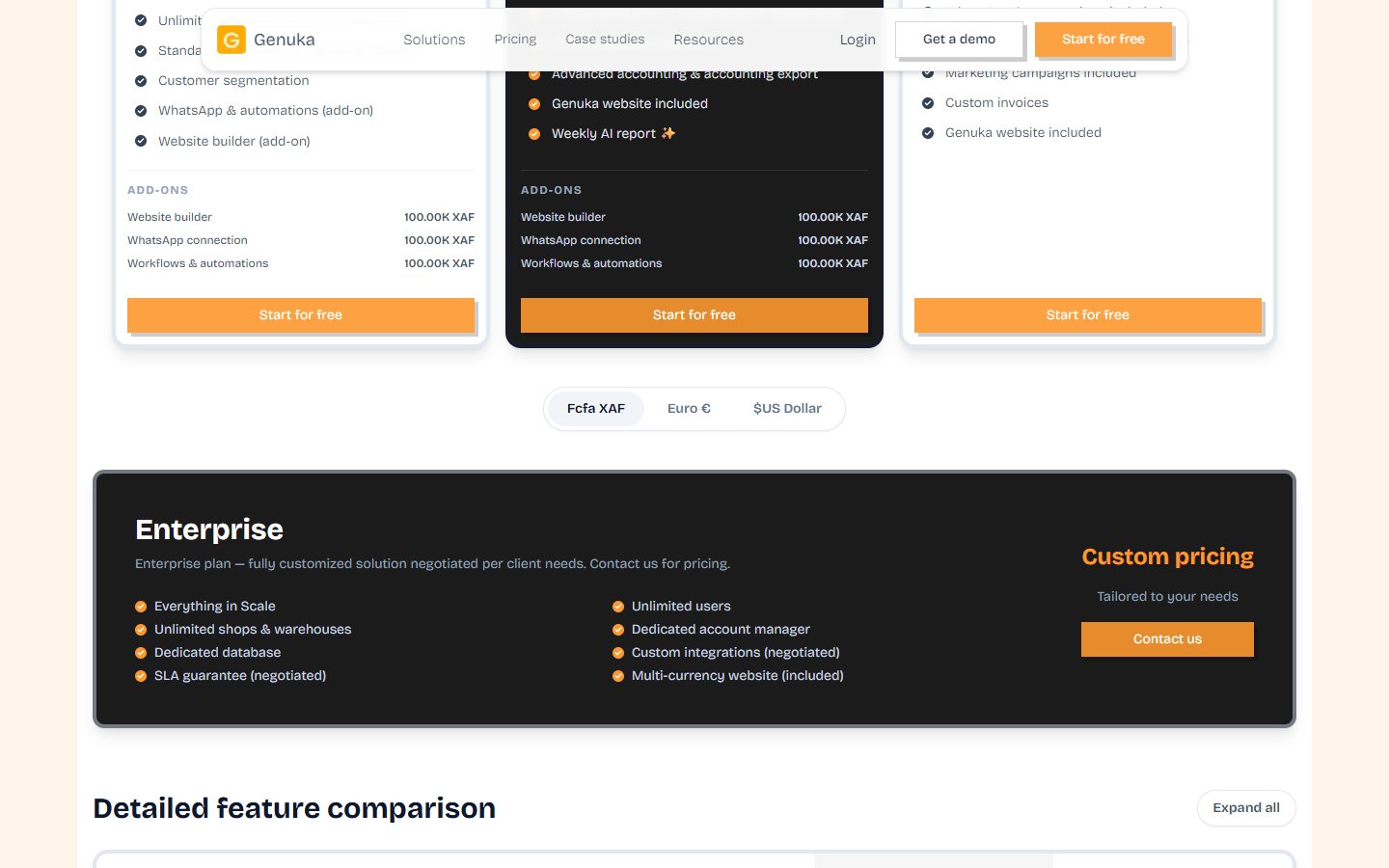The image size is (1389, 868).
Task: Click Expand all for feature comparison
Action: 1246,808
